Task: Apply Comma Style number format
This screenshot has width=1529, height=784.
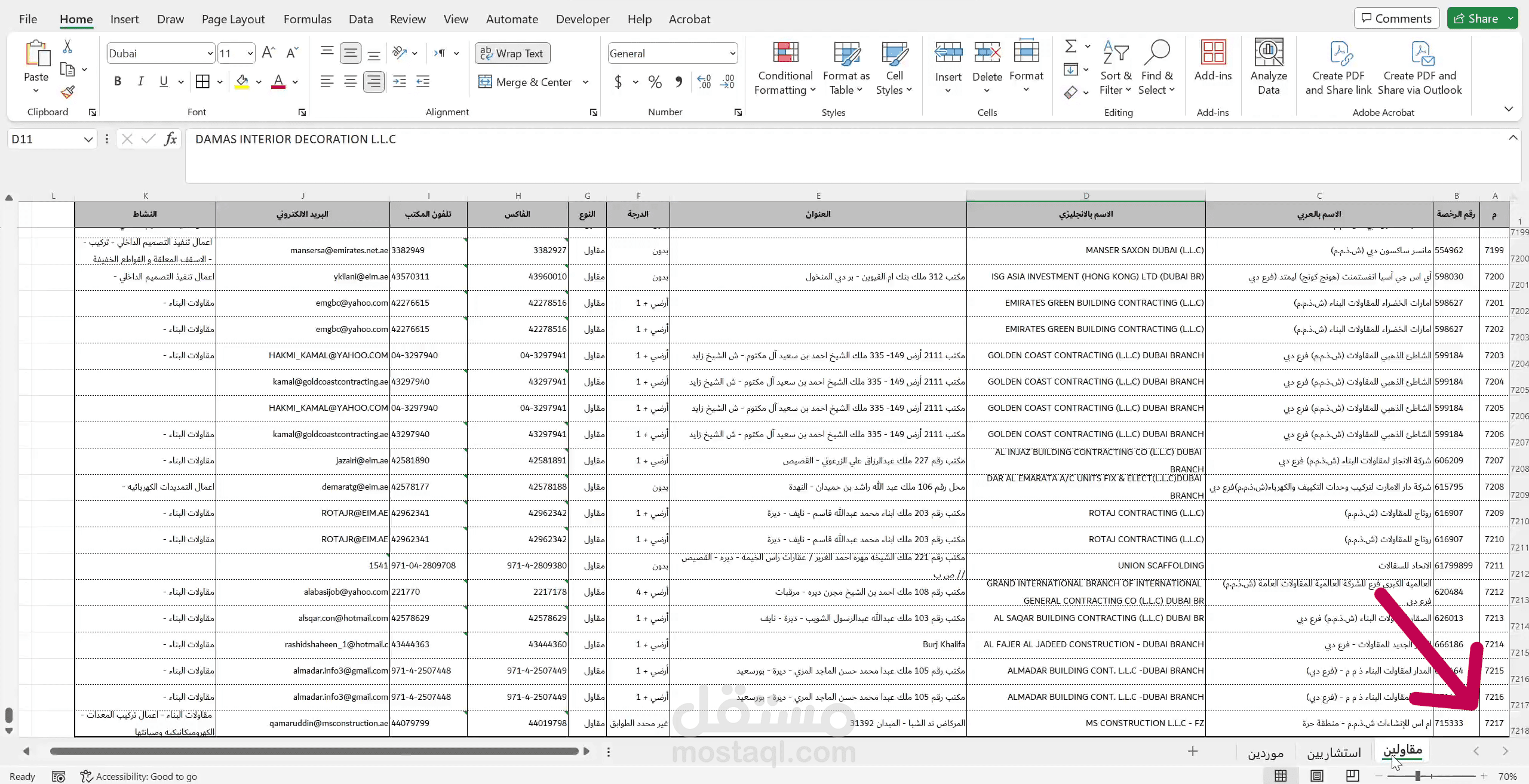Action: pos(678,82)
